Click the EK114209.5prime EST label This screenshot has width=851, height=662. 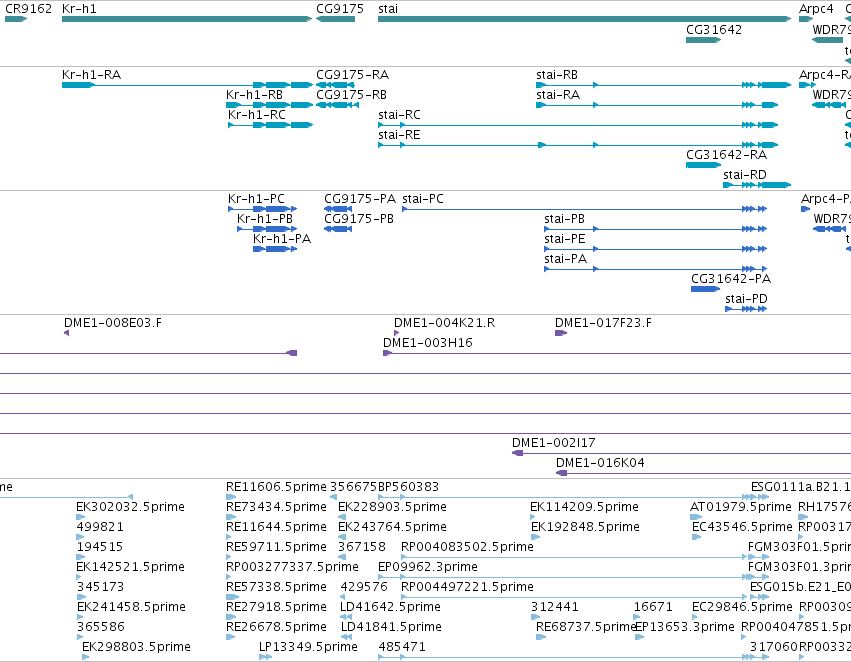(x=584, y=507)
